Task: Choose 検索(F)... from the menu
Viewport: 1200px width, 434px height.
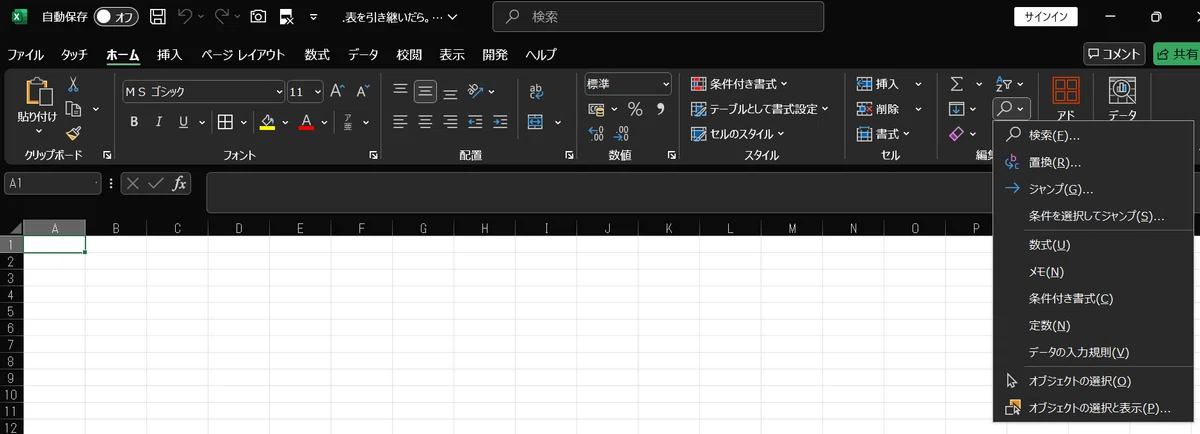Action: (1094, 135)
